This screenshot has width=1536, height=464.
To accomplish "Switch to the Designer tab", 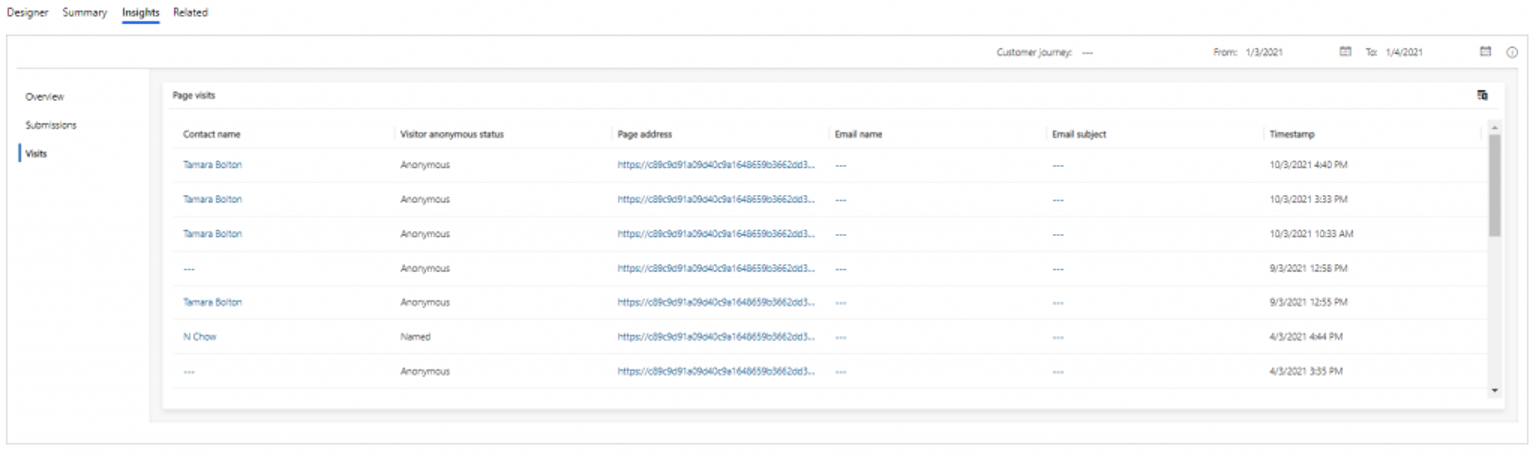I will tap(27, 13).
